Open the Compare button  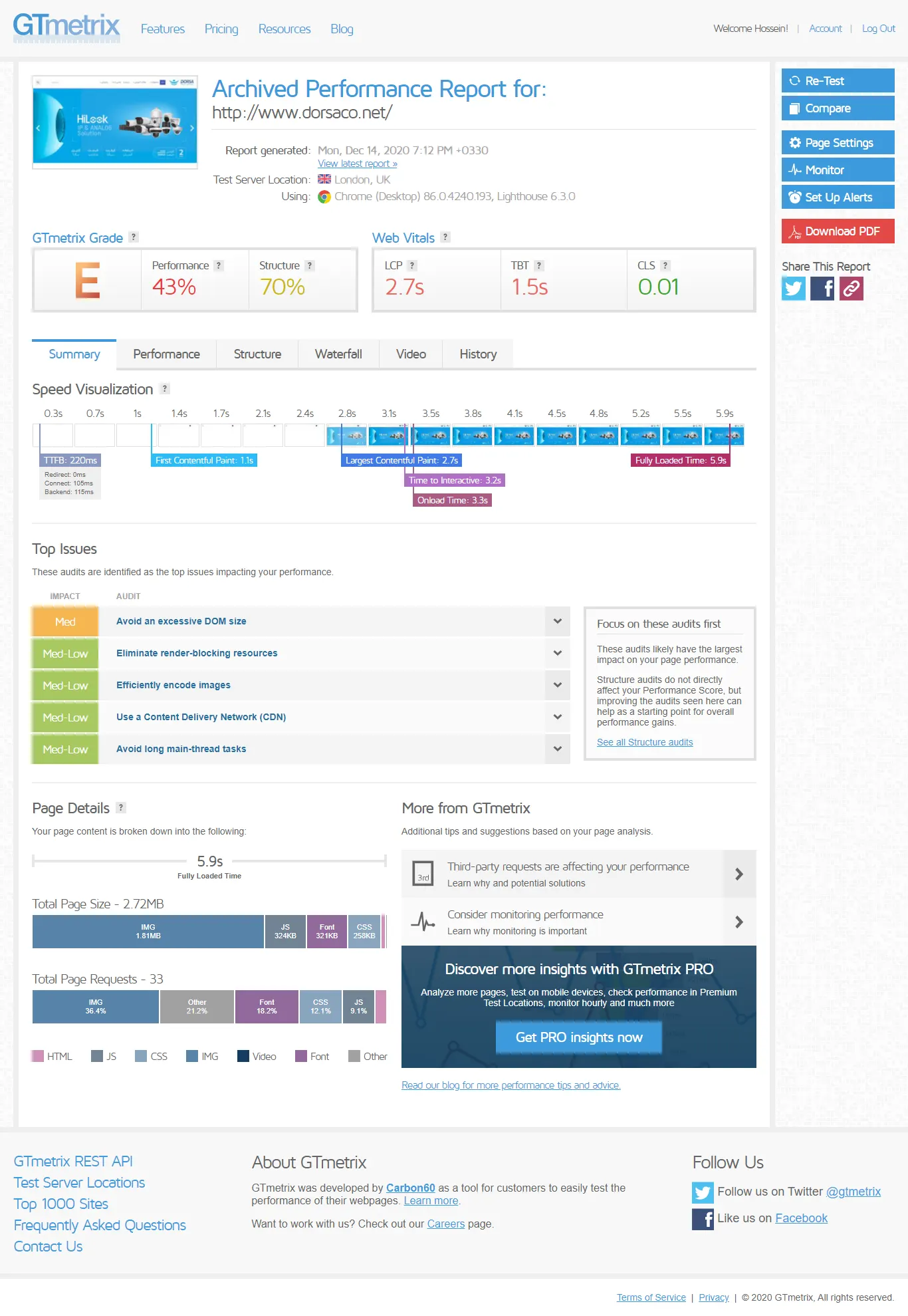838,108
